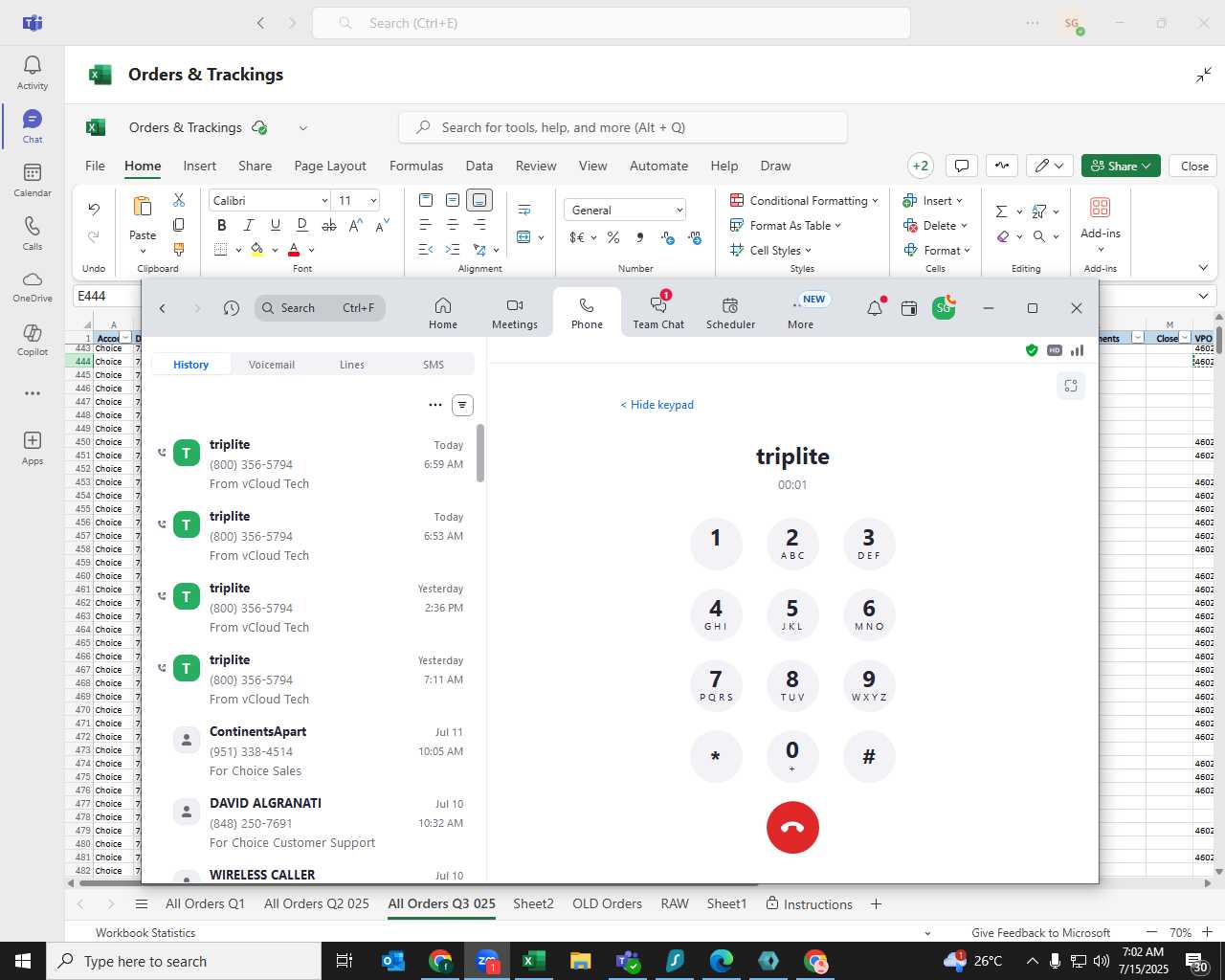The width and height of the screenshot is (1225, 980).
Task: Apply Underline formatting in Excel
Action: point(276,225)
